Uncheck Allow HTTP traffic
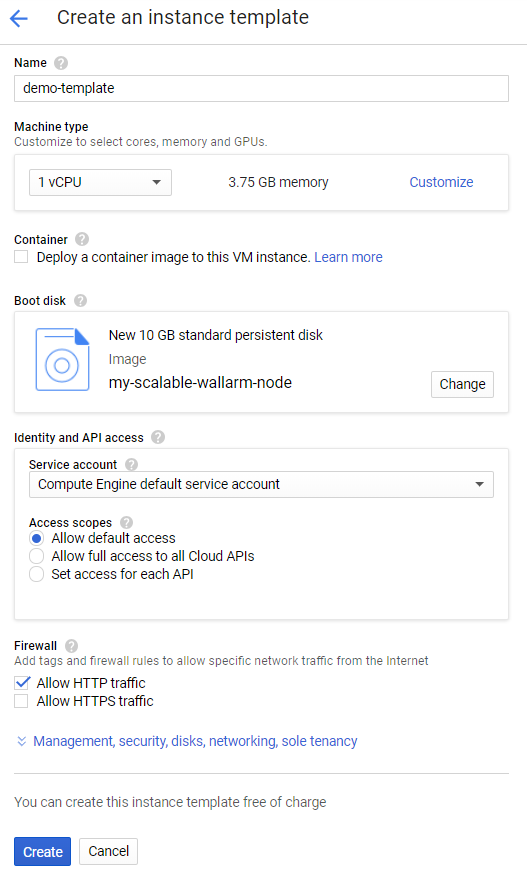The width and height of the screenshot is (527, 873). pos(21,683)
